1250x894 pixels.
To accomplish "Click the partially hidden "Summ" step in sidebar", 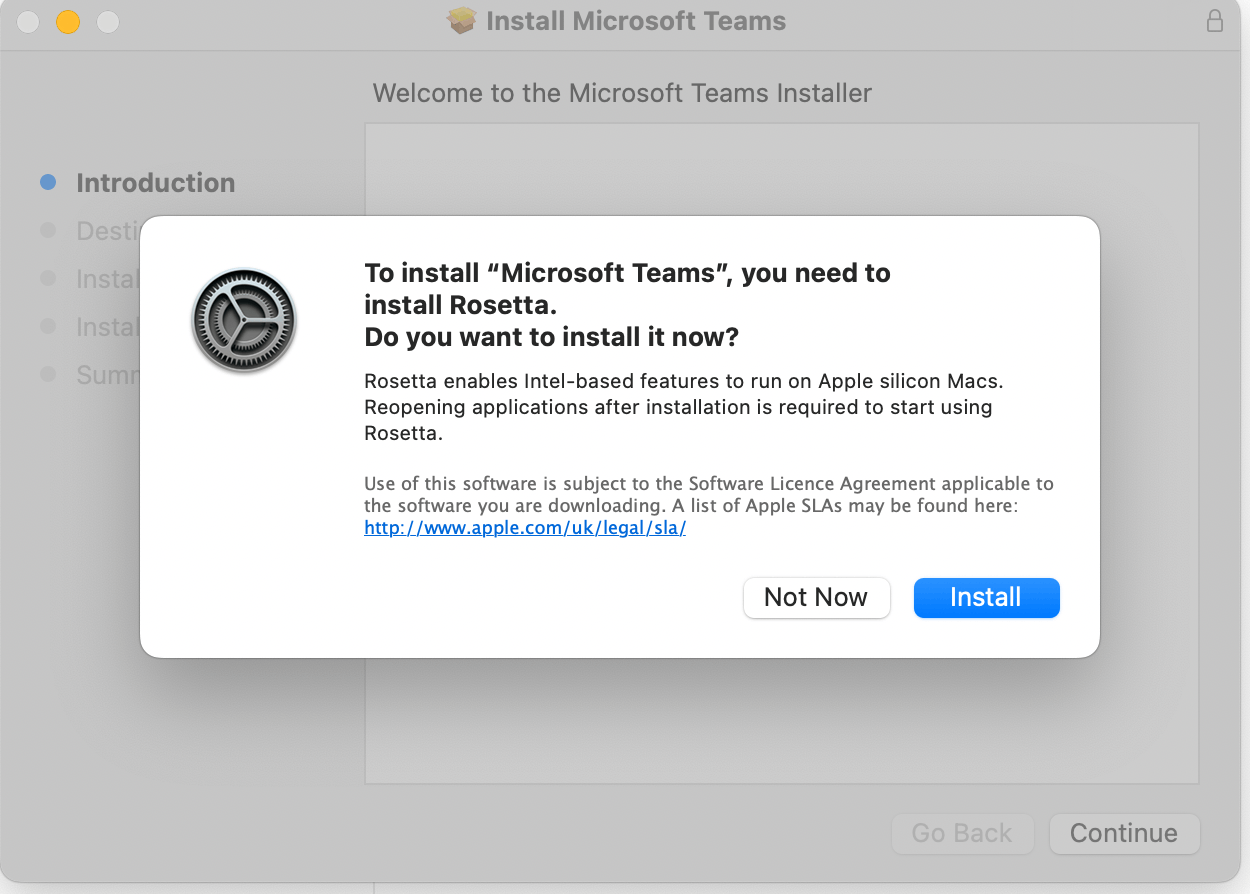I will pos(108,375).
